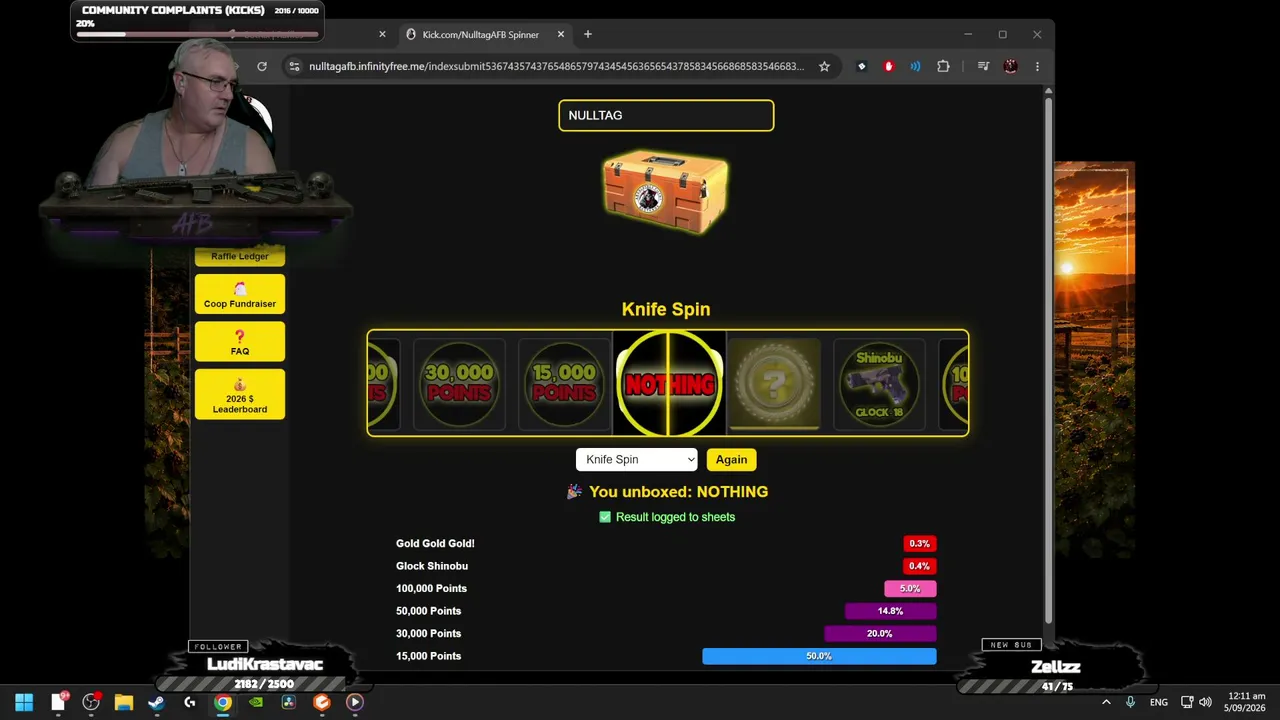The image size is (1280, 720).
Task: Click the blue sound-wave extension icon
Action: pyautogui.click(x=915, y=66)
